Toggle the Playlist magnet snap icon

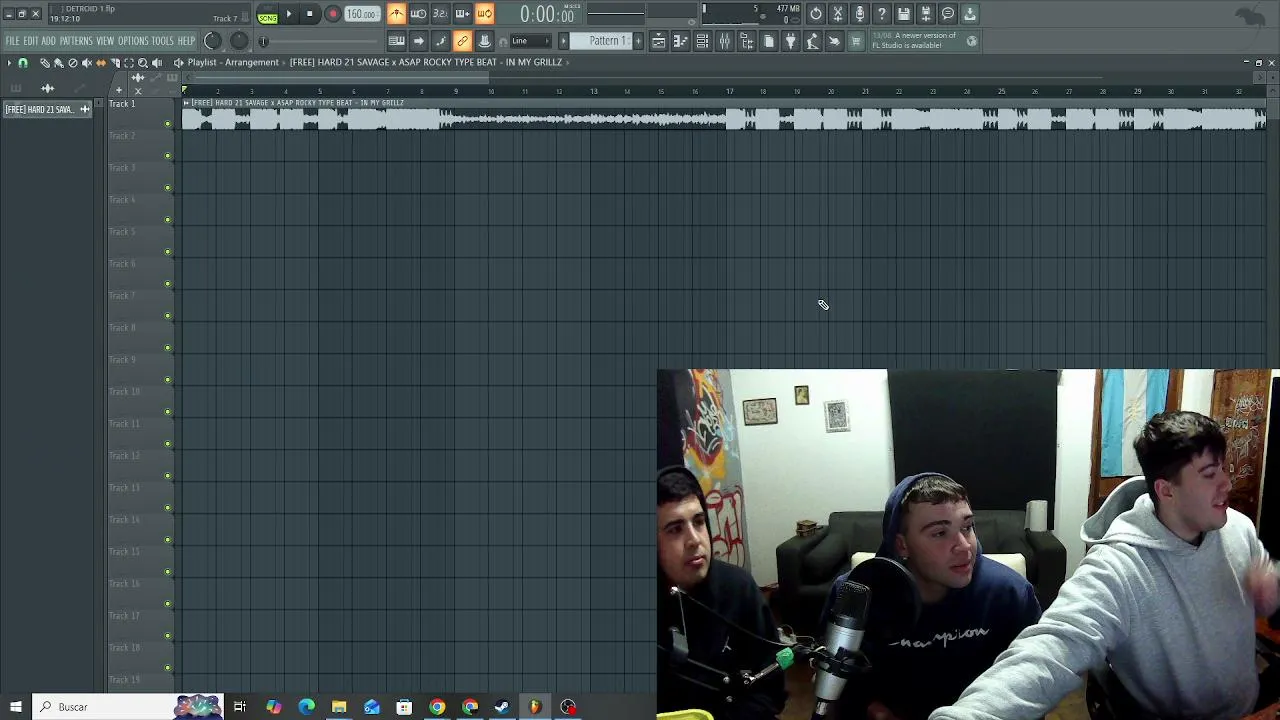click(23, 63)
